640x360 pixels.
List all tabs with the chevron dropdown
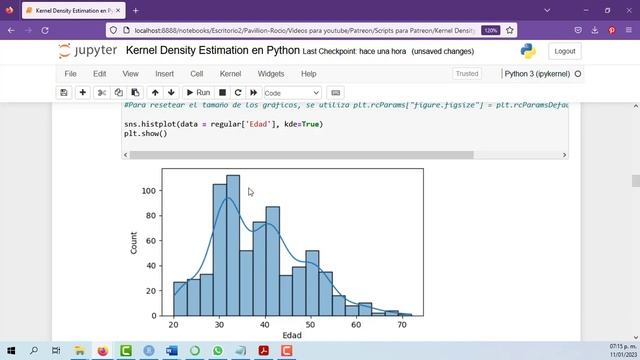click(547, 10)
